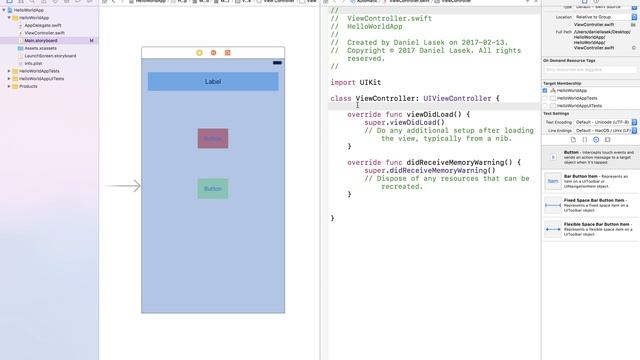Enable HelloWorldAppTests target membership
The height and width of the screenshot is (360, 640).
[x=545, y=98]
